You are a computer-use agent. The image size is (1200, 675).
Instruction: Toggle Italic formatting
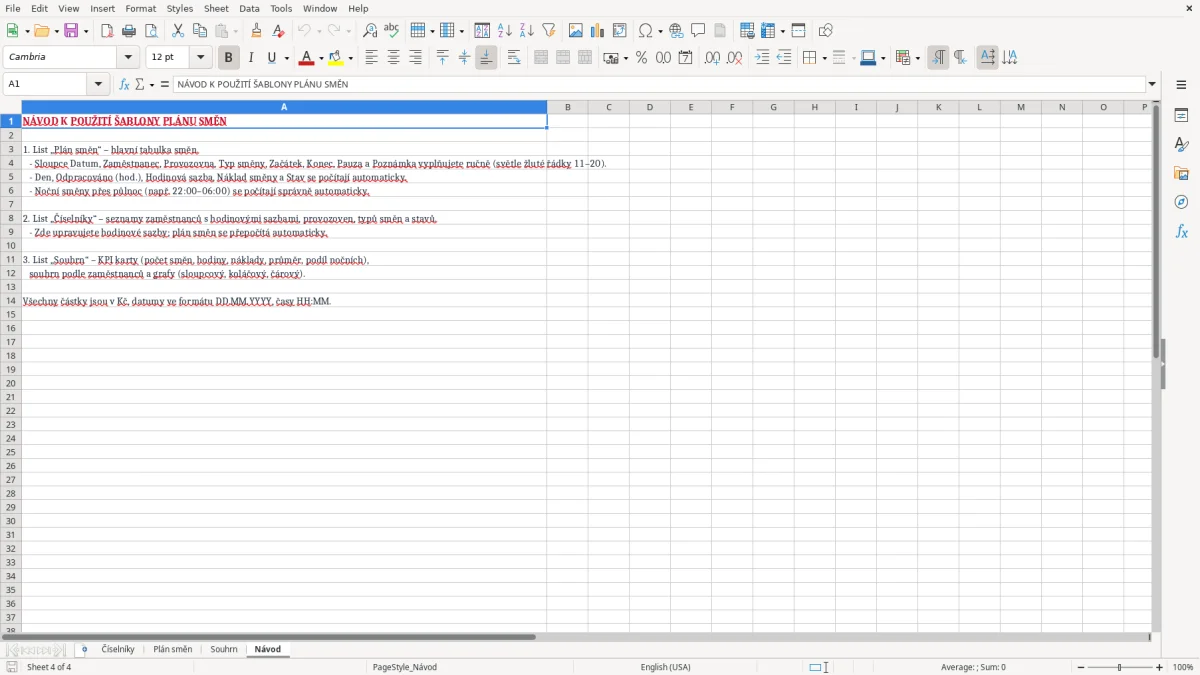(x=251, y=58)
